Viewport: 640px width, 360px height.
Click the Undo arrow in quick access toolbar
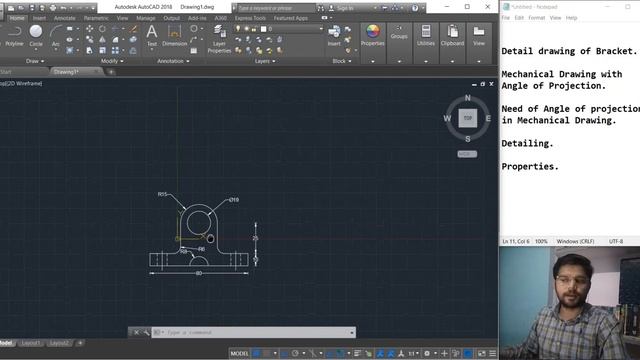pyautogui.click(x=64, y=8)
